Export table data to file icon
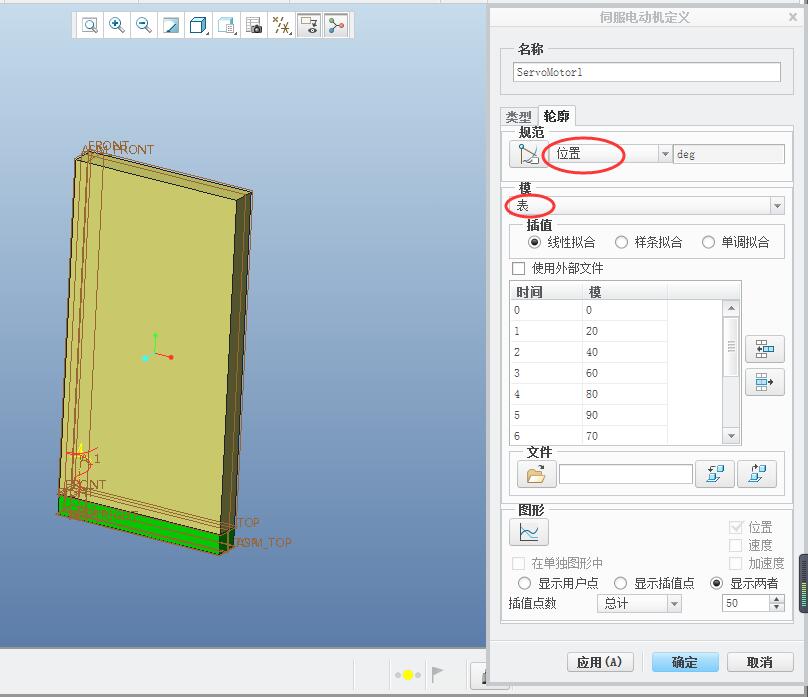This screenshot has width=808, height=697. tap(757, 474)
